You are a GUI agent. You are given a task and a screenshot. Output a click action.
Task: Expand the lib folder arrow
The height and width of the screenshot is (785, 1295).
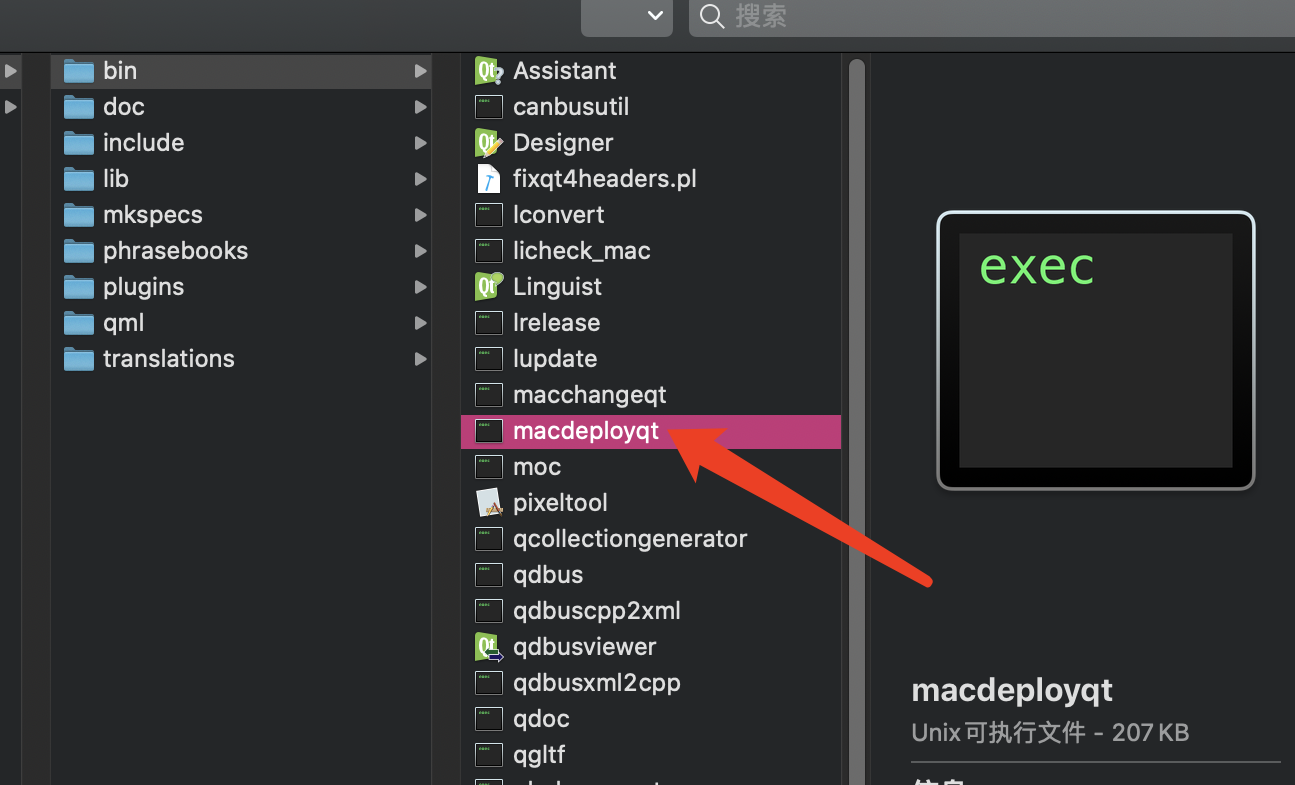point(421,179)
